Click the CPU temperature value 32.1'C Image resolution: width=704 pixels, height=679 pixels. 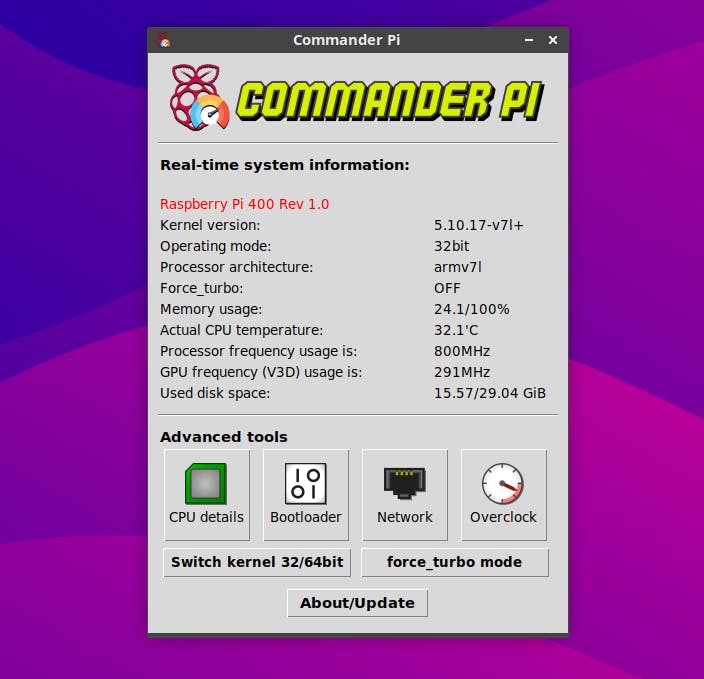pos(456,330)
